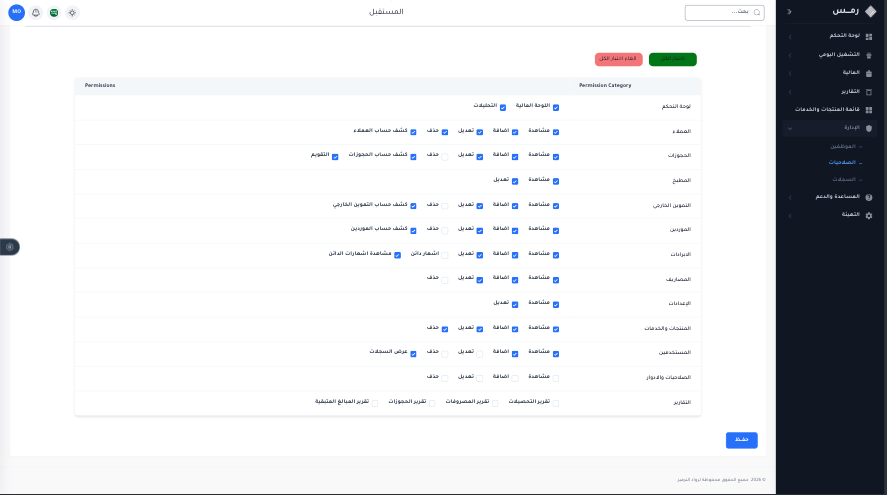
Task: Click in the بحث search field
Action: (x=724, y=12)
